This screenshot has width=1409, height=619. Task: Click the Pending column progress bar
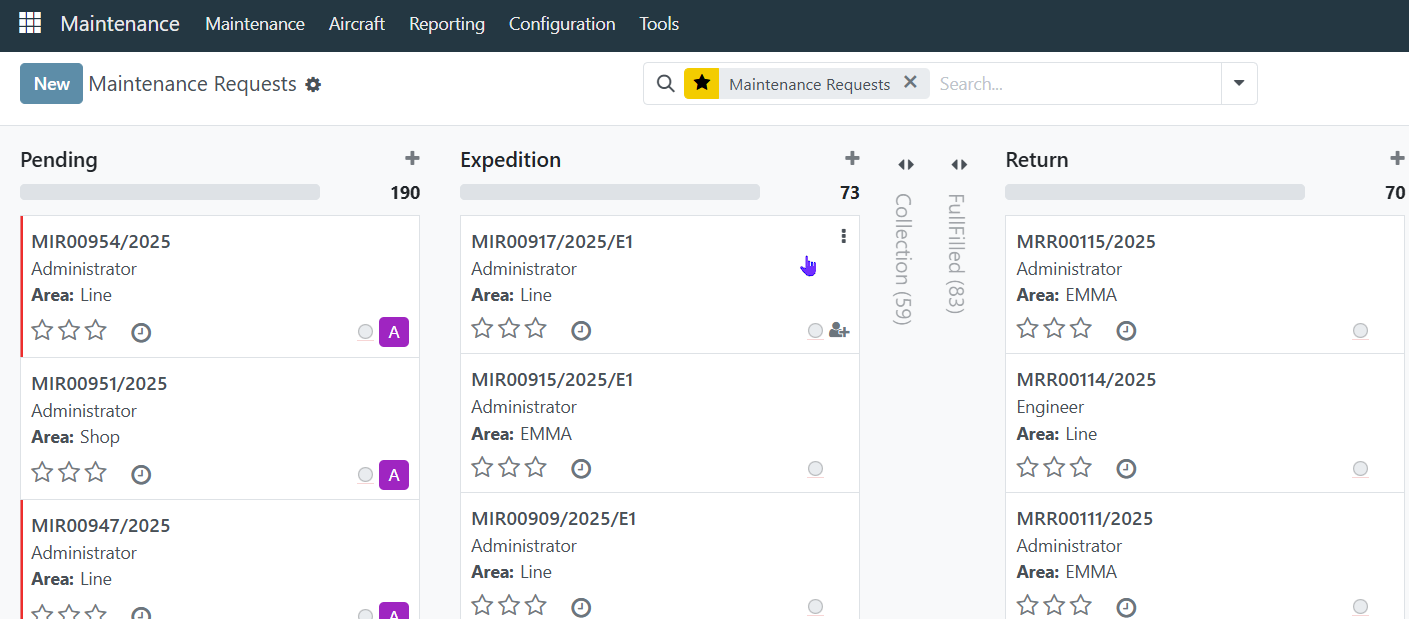(170, 192)
